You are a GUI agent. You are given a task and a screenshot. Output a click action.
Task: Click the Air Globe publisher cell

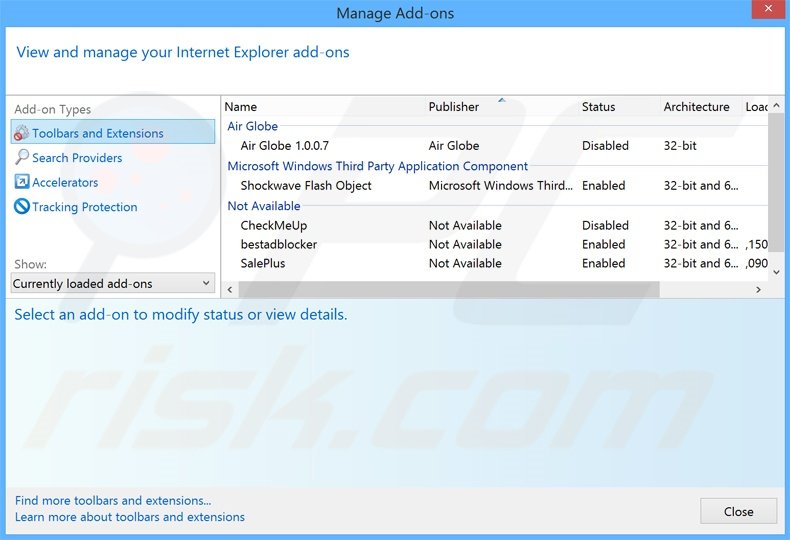coord(453,146)
